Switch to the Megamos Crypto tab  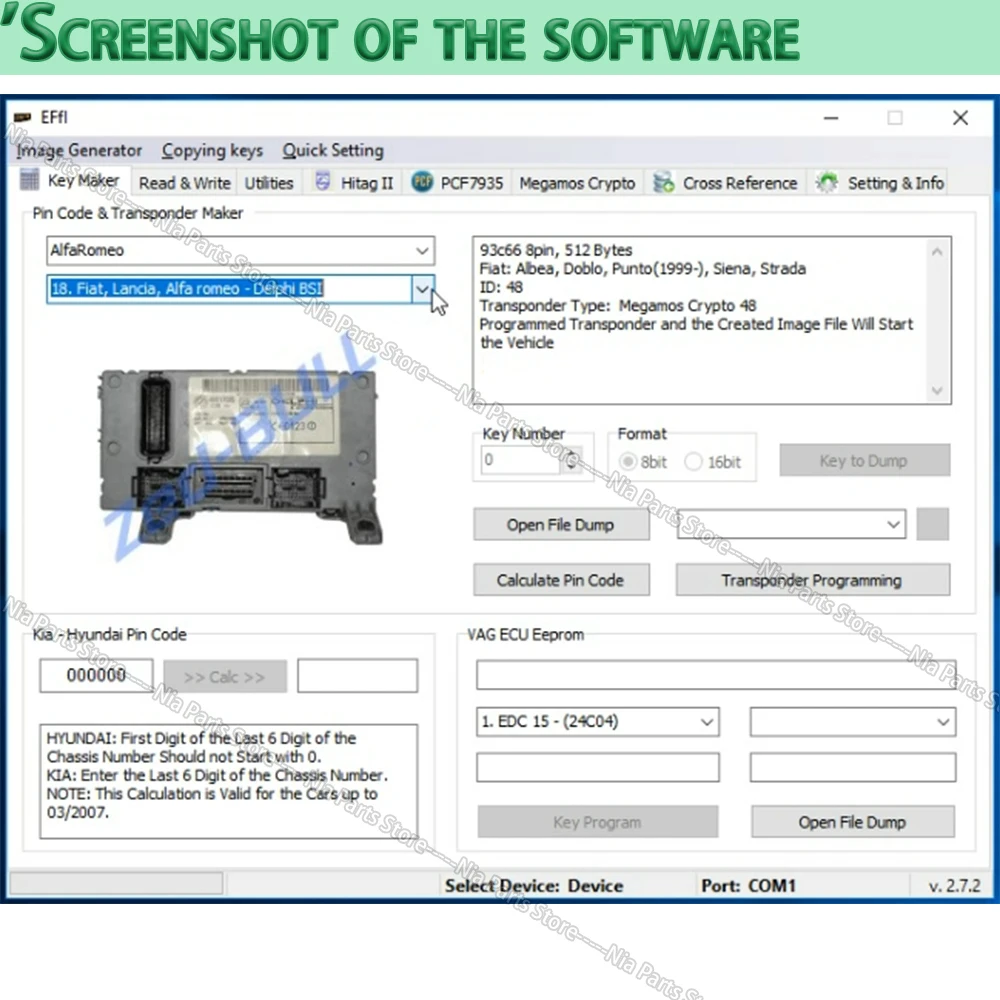click(577, 183)
